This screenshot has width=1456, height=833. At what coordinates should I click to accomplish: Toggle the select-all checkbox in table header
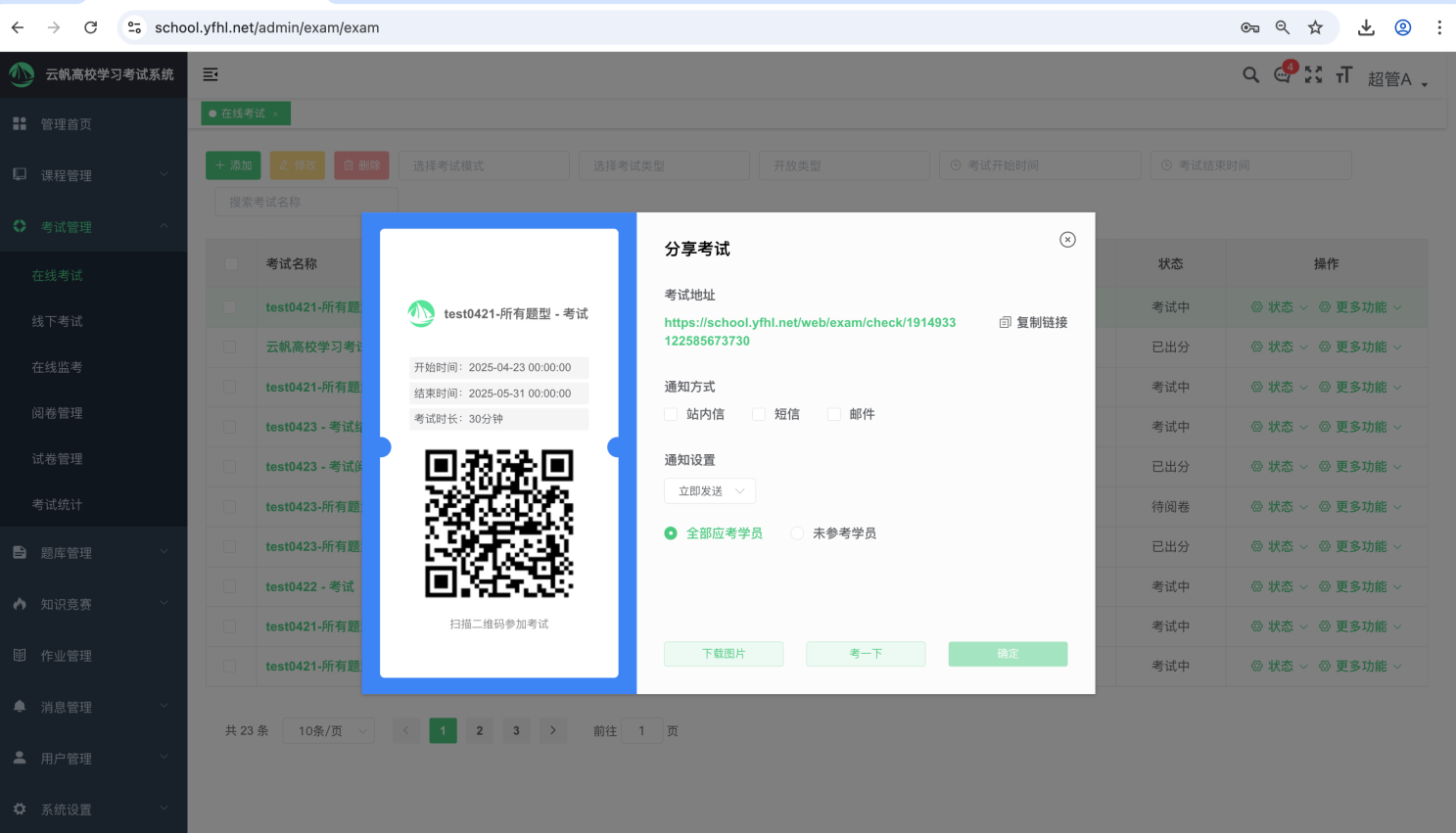[231, 263]
